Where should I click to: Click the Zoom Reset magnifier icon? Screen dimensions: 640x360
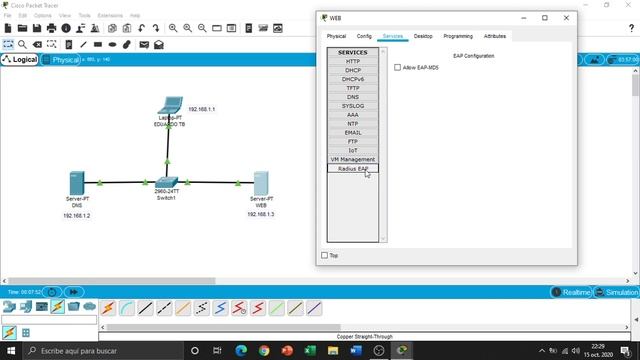(188, 28)
